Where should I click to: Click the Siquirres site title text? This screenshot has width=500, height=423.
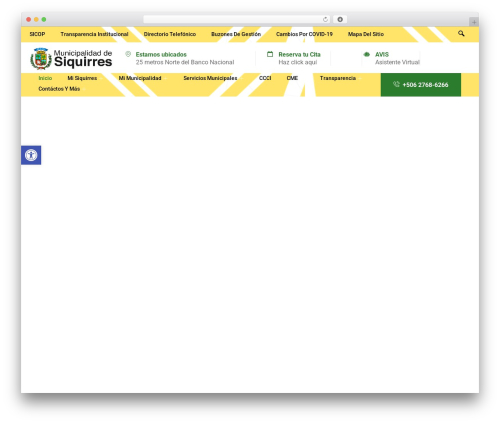83,62
